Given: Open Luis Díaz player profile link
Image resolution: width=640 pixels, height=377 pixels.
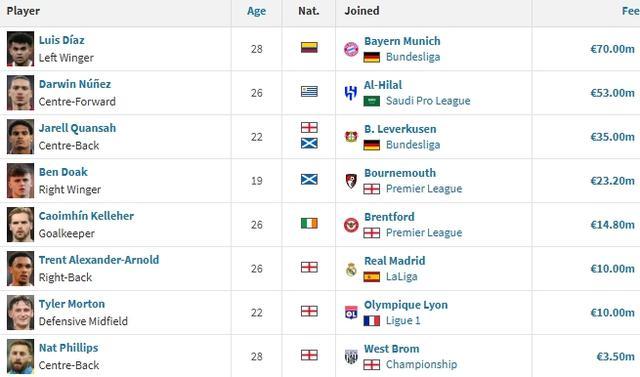Looking at the screenshot, I should coord(62,40).
